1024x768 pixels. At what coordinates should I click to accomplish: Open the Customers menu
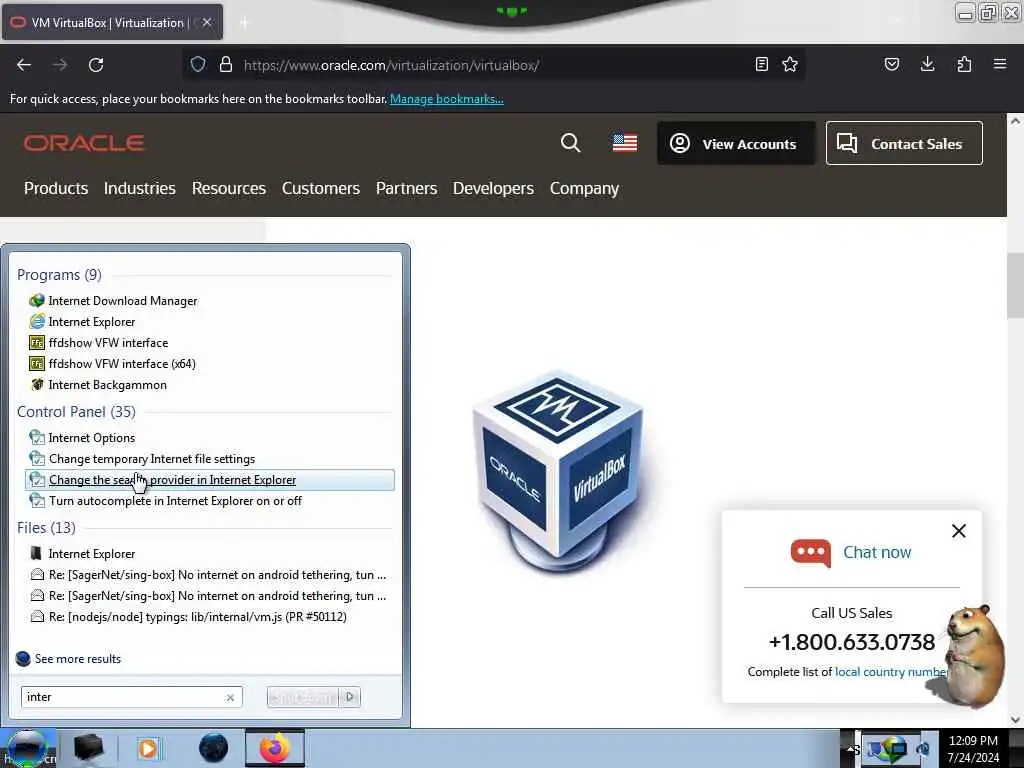click(x=321, y=188)
